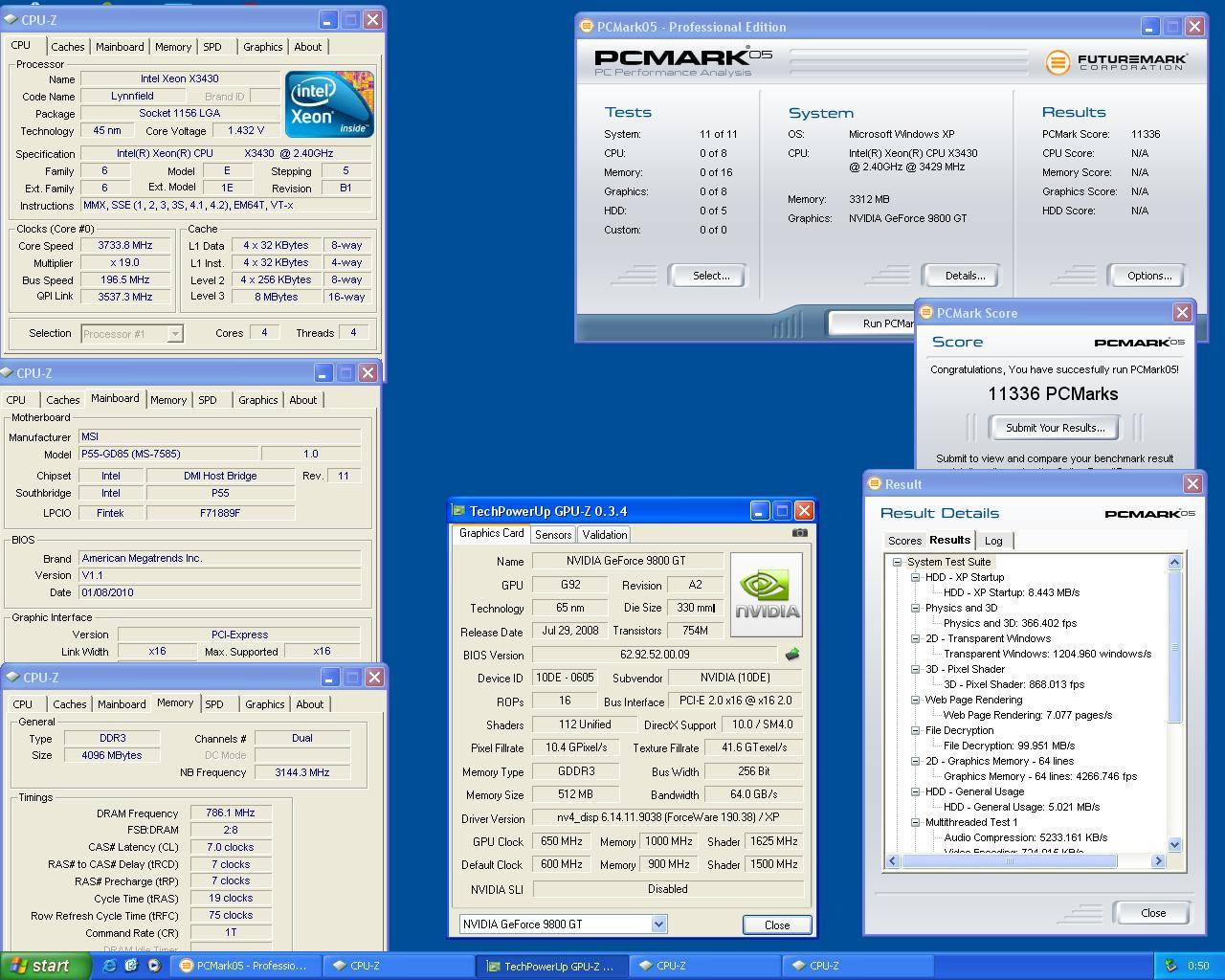Open Caches tab in the top CPU-Z window
The height and width of the screenshot is (980, 1225).
(x=67, y=47)
